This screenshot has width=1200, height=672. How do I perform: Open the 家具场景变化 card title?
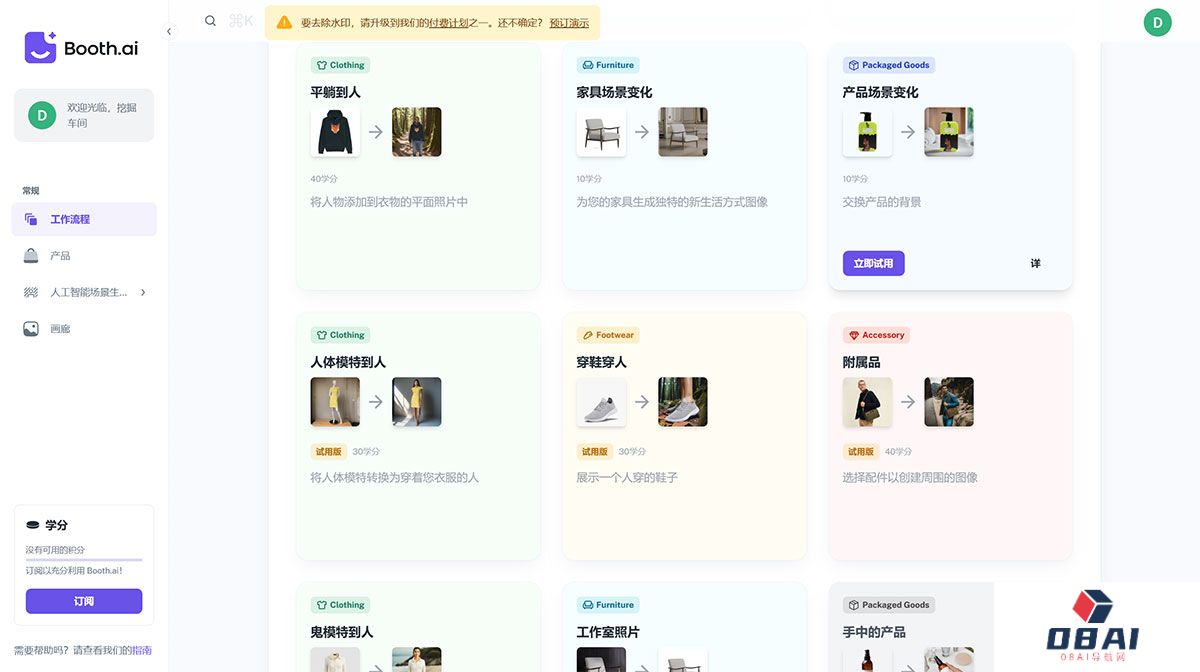pos(614,92)
